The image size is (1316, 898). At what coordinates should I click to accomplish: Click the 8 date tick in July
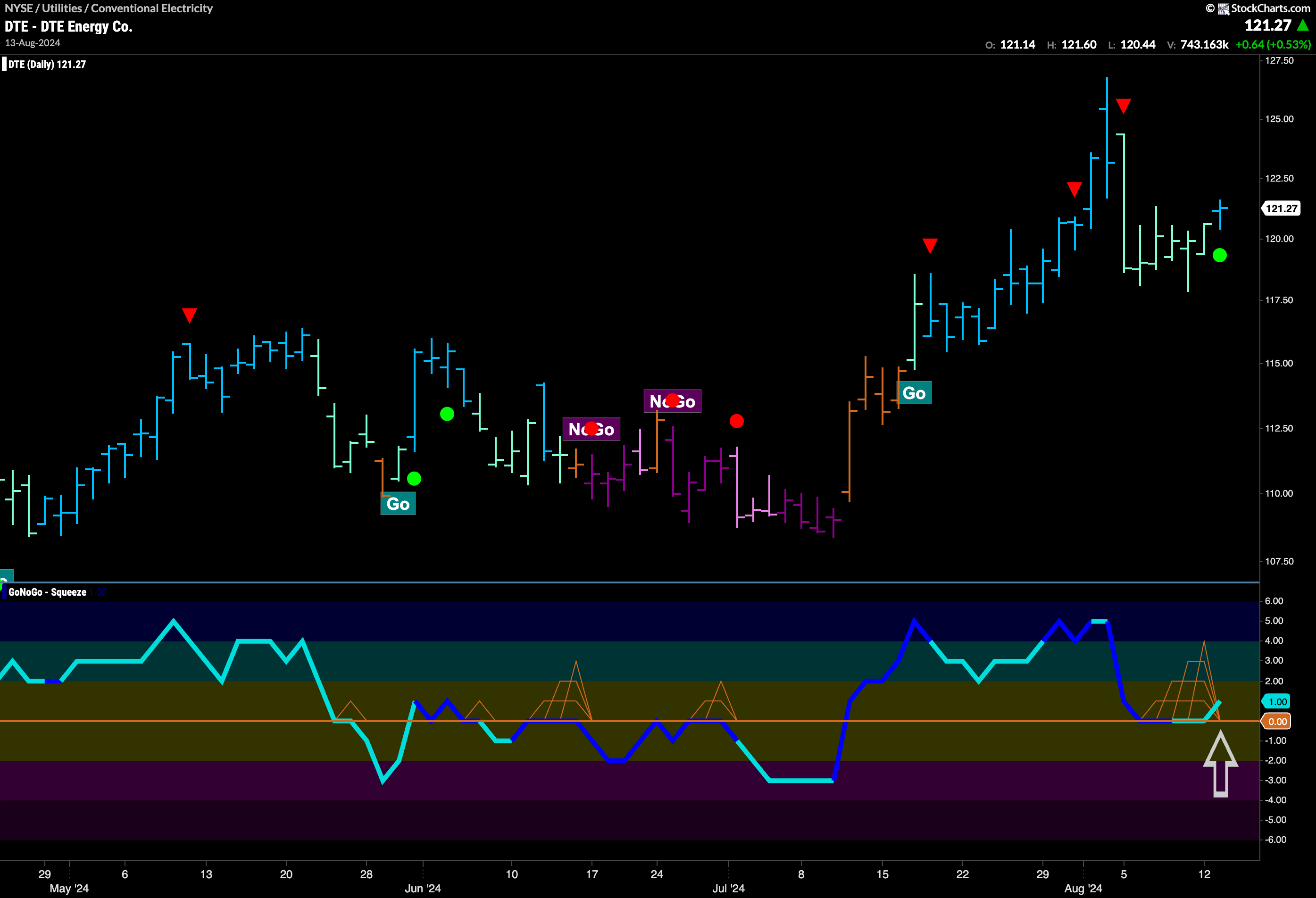801,874
